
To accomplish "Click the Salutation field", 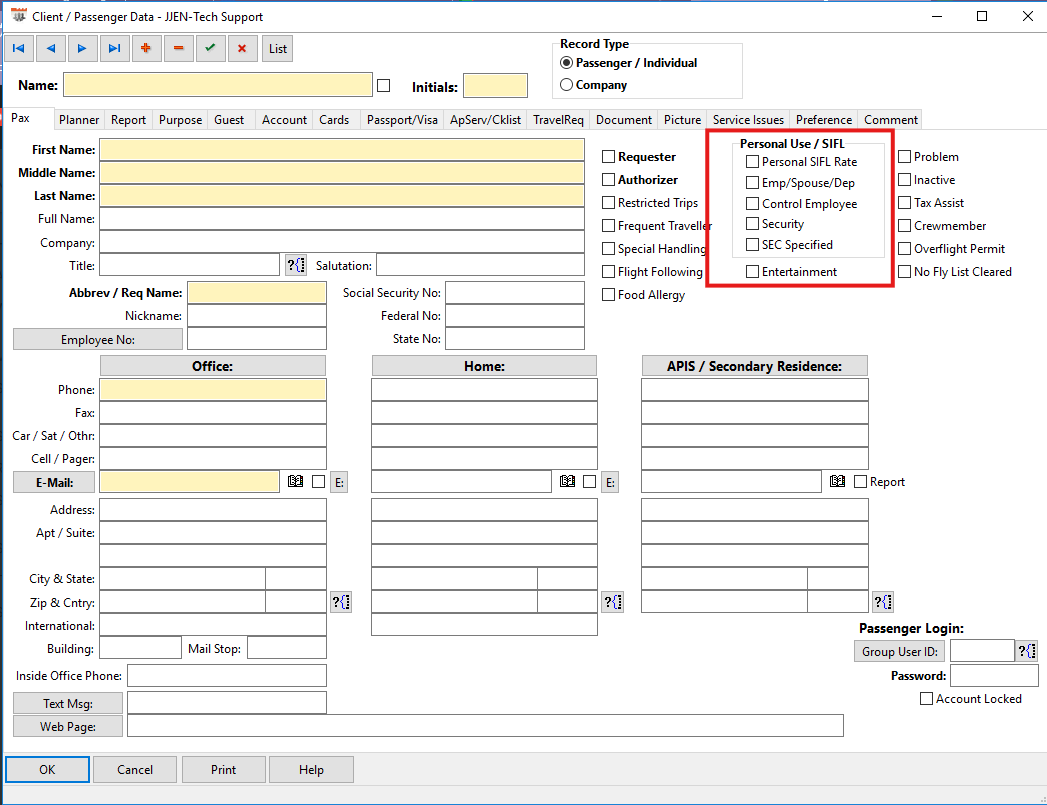I will click(480, 265).
